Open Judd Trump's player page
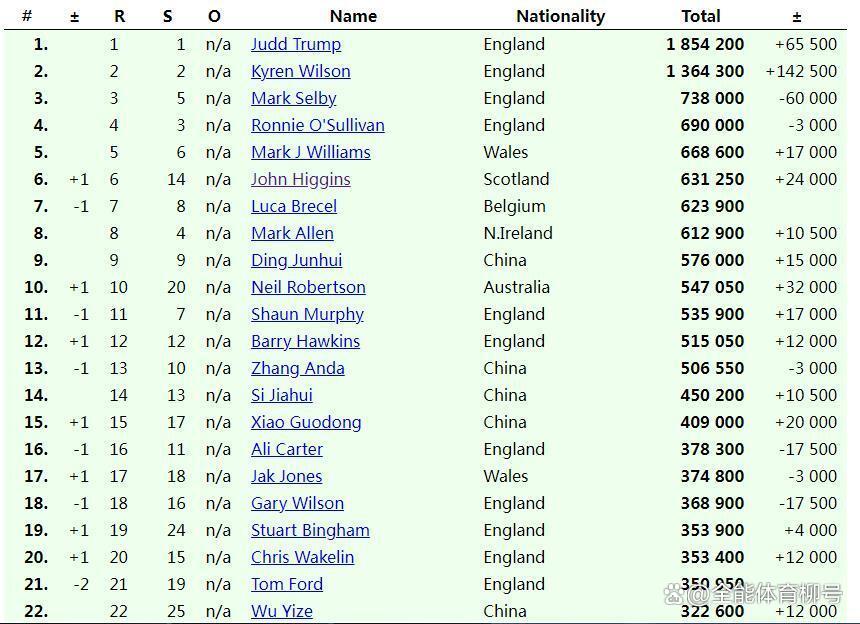Image resolution: width=860 pixels, height=624 pixels. point(295,44)
